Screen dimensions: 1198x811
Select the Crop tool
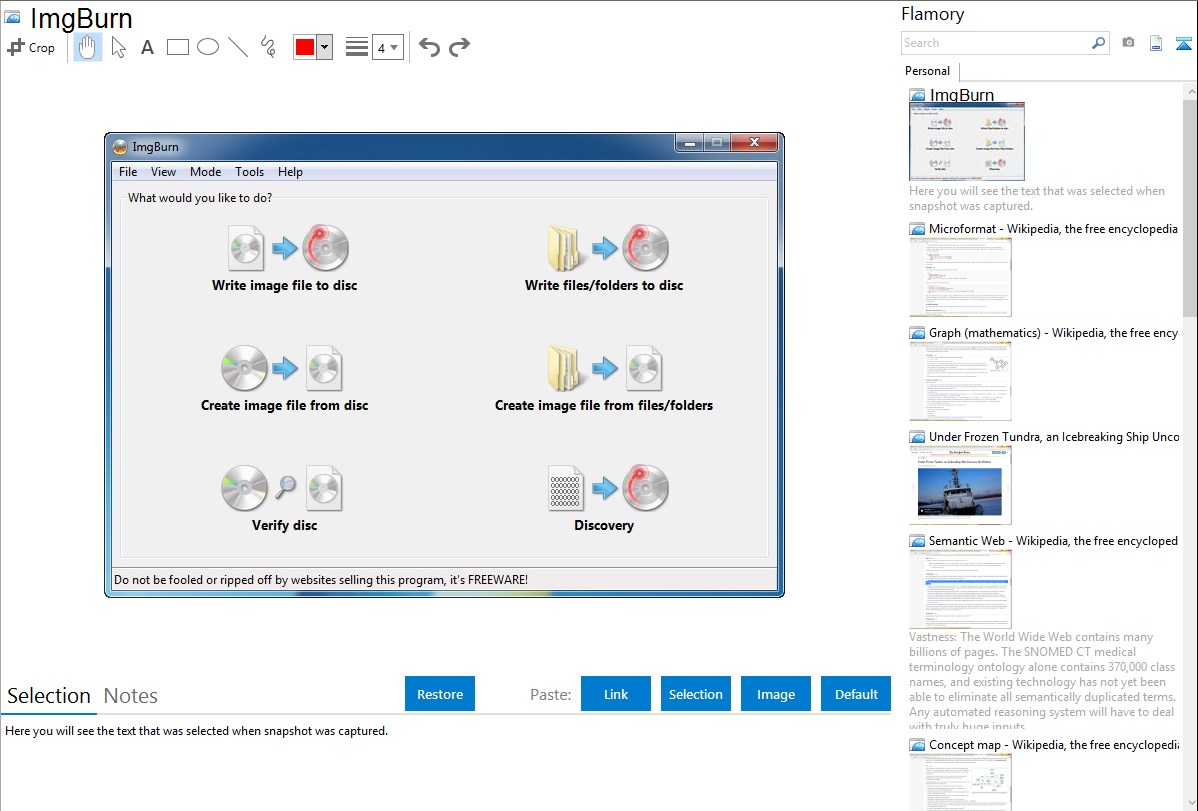tap(31, 47)
